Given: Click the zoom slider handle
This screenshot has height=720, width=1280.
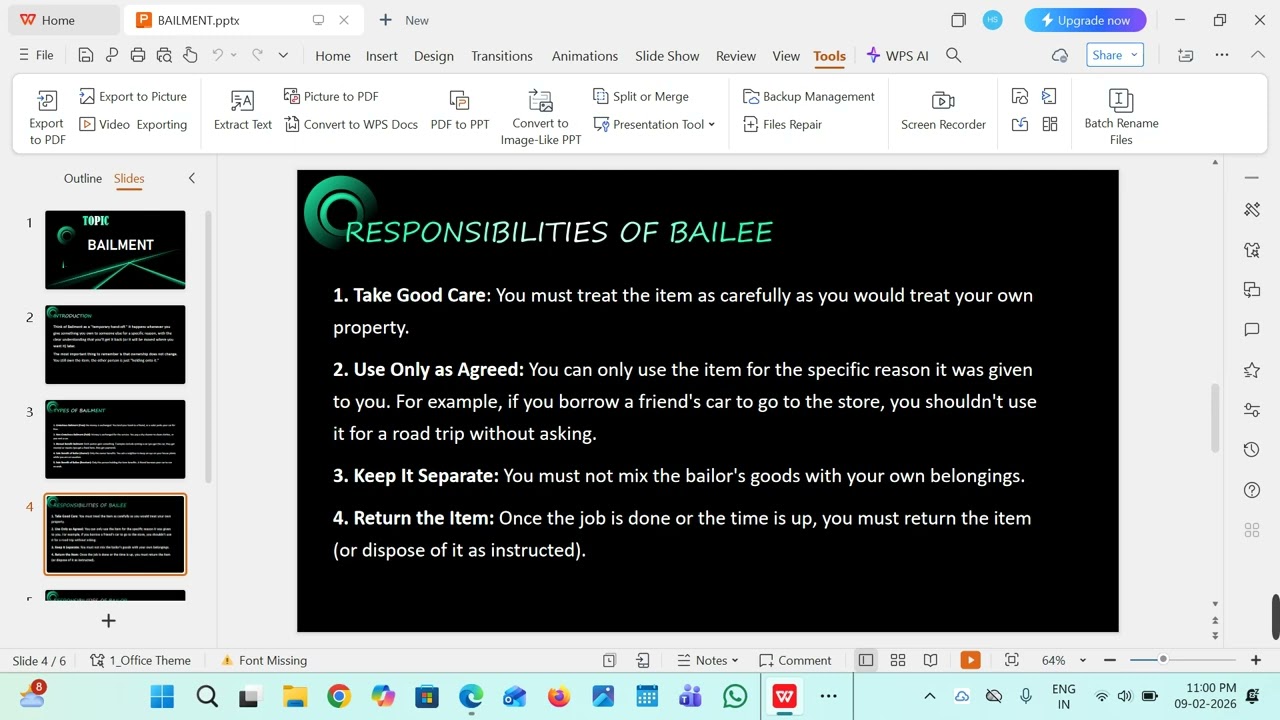Looking at the screenshot, I should coord(1163,660).
